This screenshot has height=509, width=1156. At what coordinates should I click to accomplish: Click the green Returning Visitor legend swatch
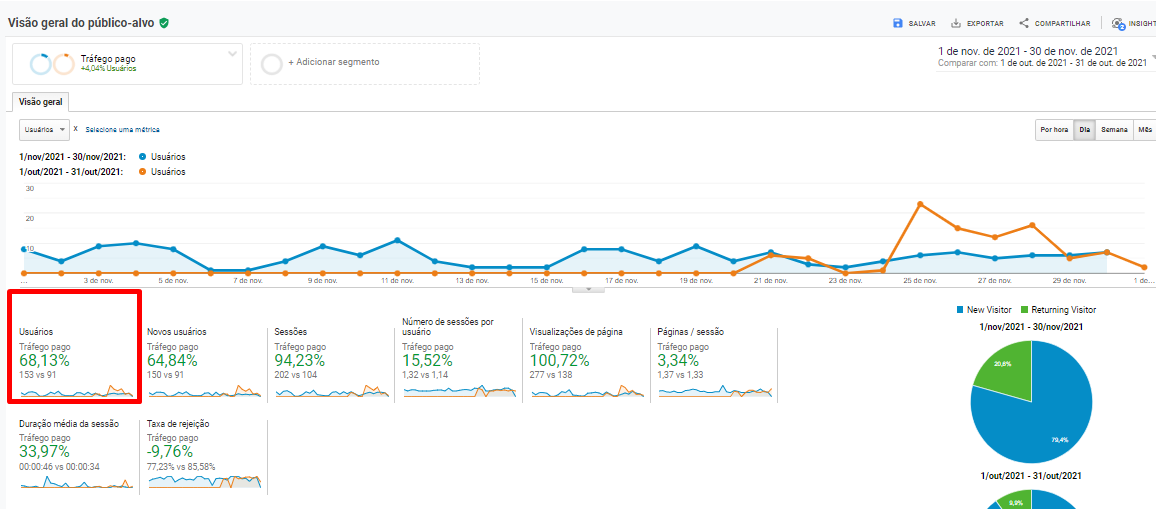click(1026, 310)
